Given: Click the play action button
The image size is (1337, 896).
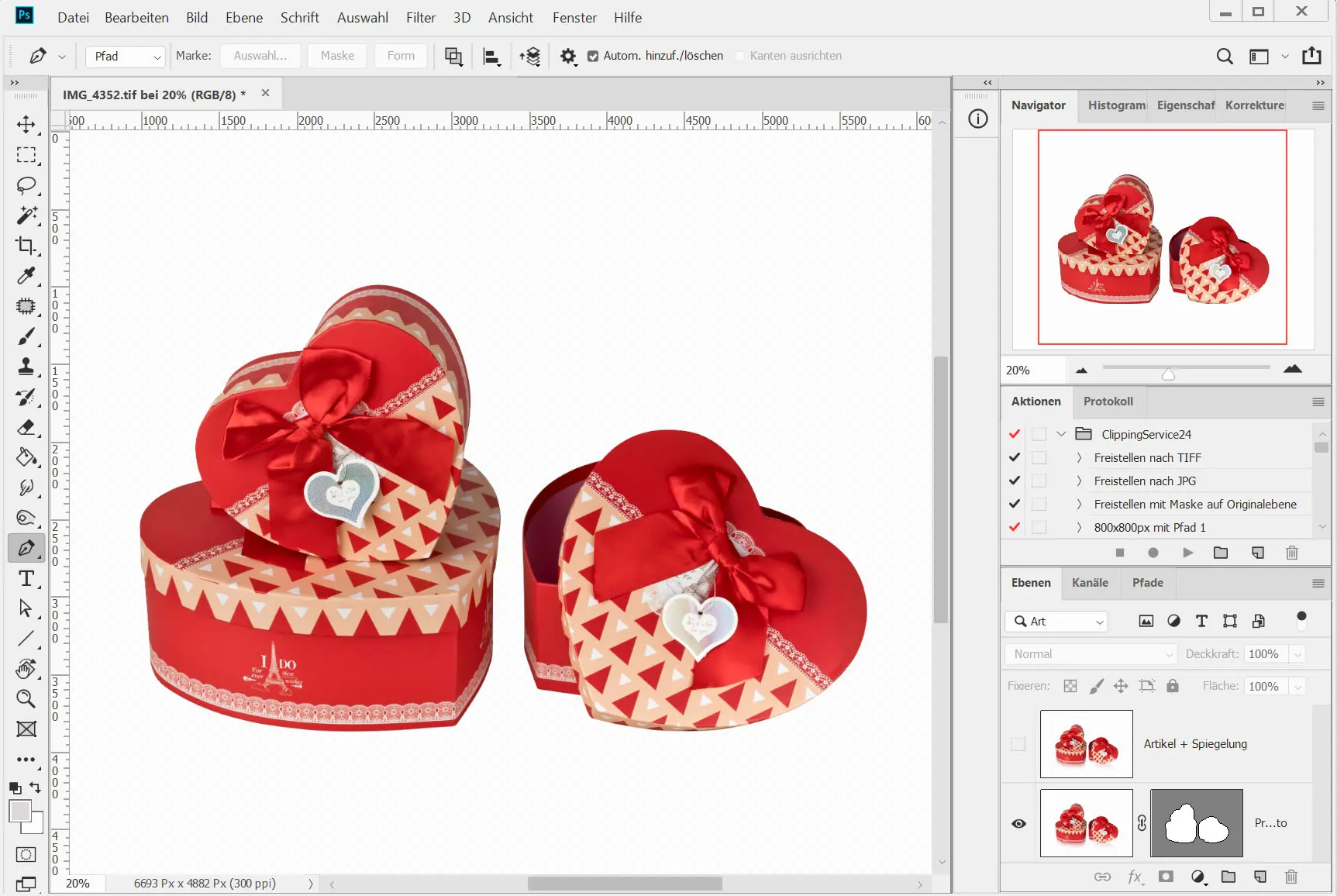Looking at the screenshot, I should point(1187,553).
